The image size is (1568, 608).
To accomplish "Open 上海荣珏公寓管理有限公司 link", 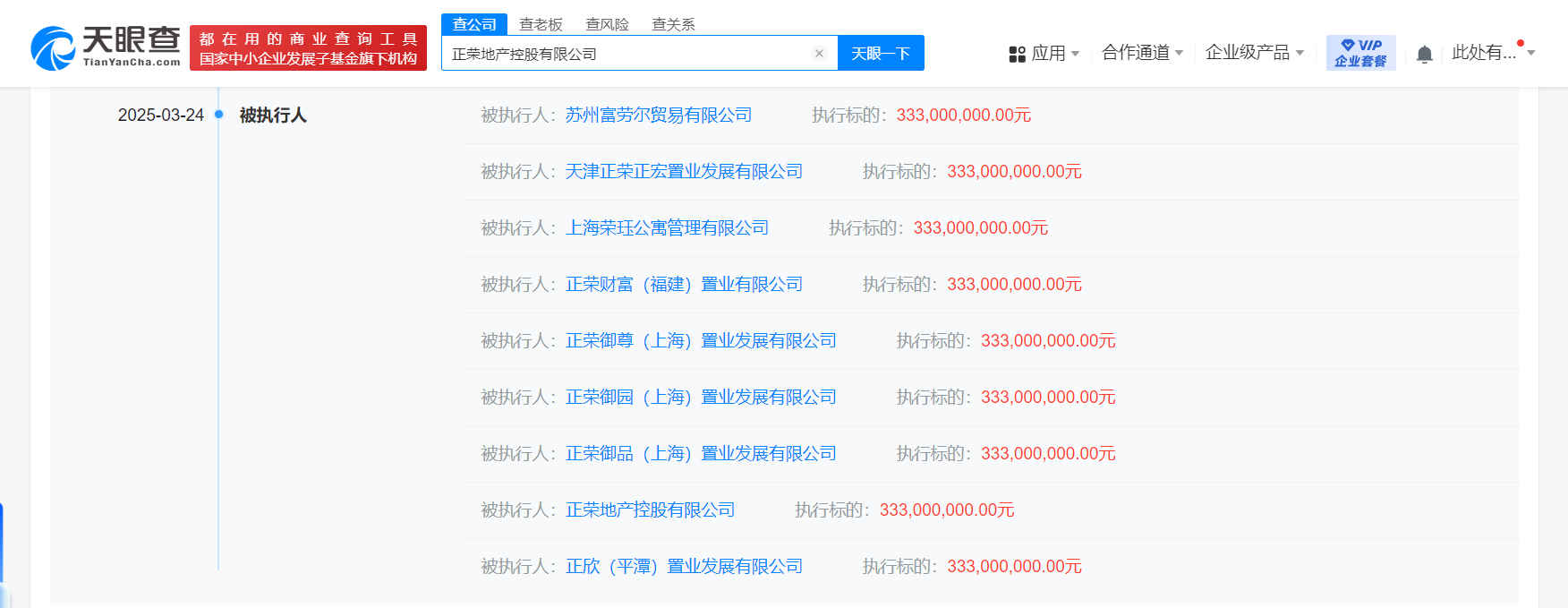I will [x=667, y=227].
